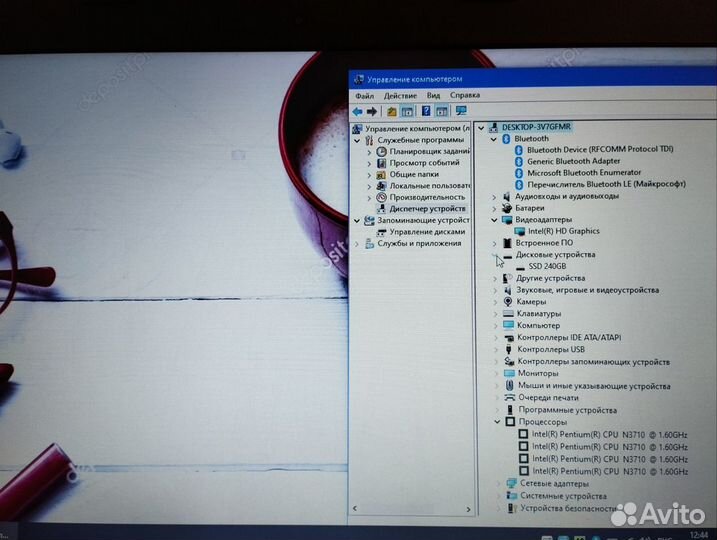This screenshot has height=540, width=717.
Task: Click Контроллеры IDE ATA/ATAPI icon
Action: click(509, 338)
